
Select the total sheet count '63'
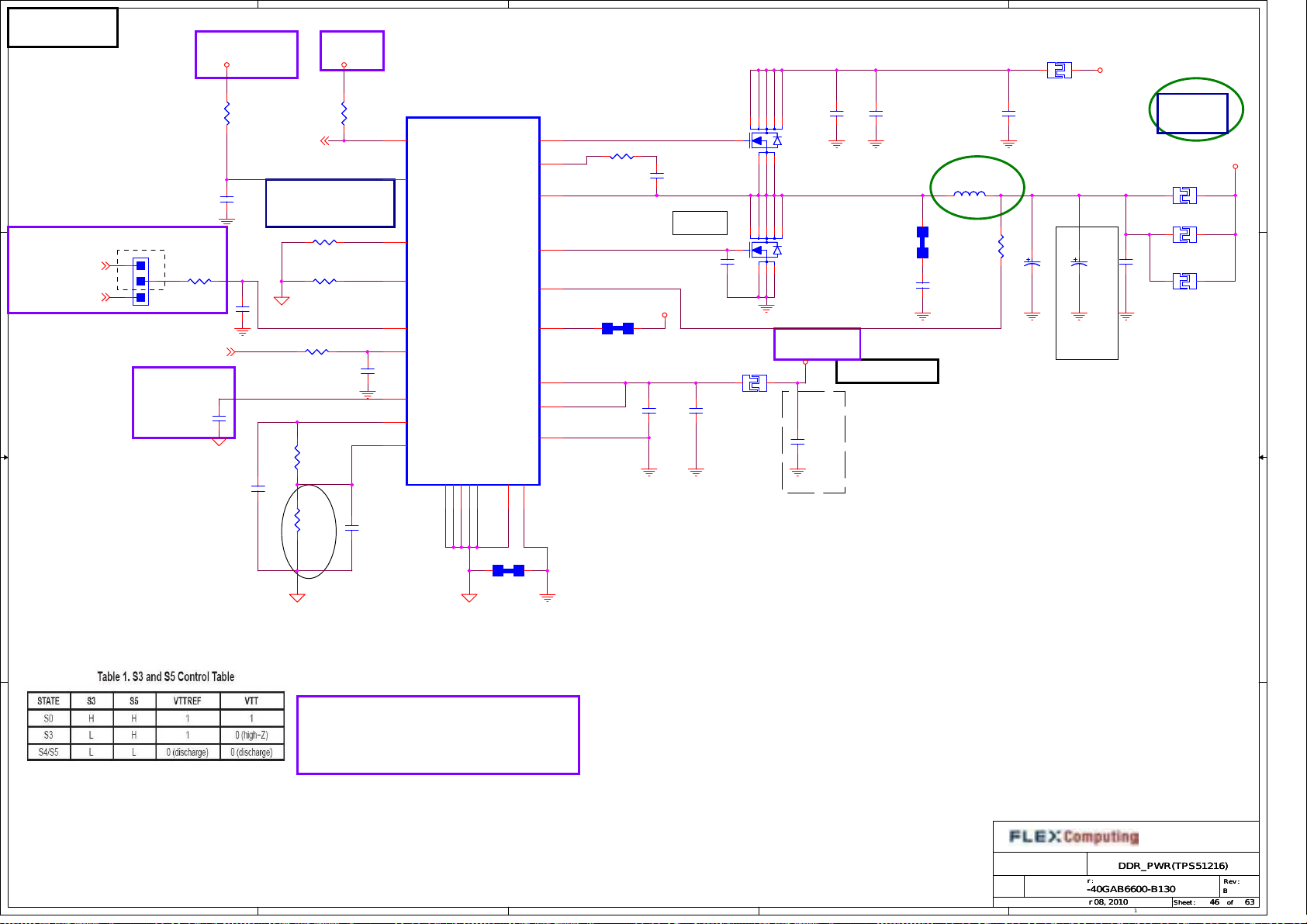click(x=1250, y=902)
